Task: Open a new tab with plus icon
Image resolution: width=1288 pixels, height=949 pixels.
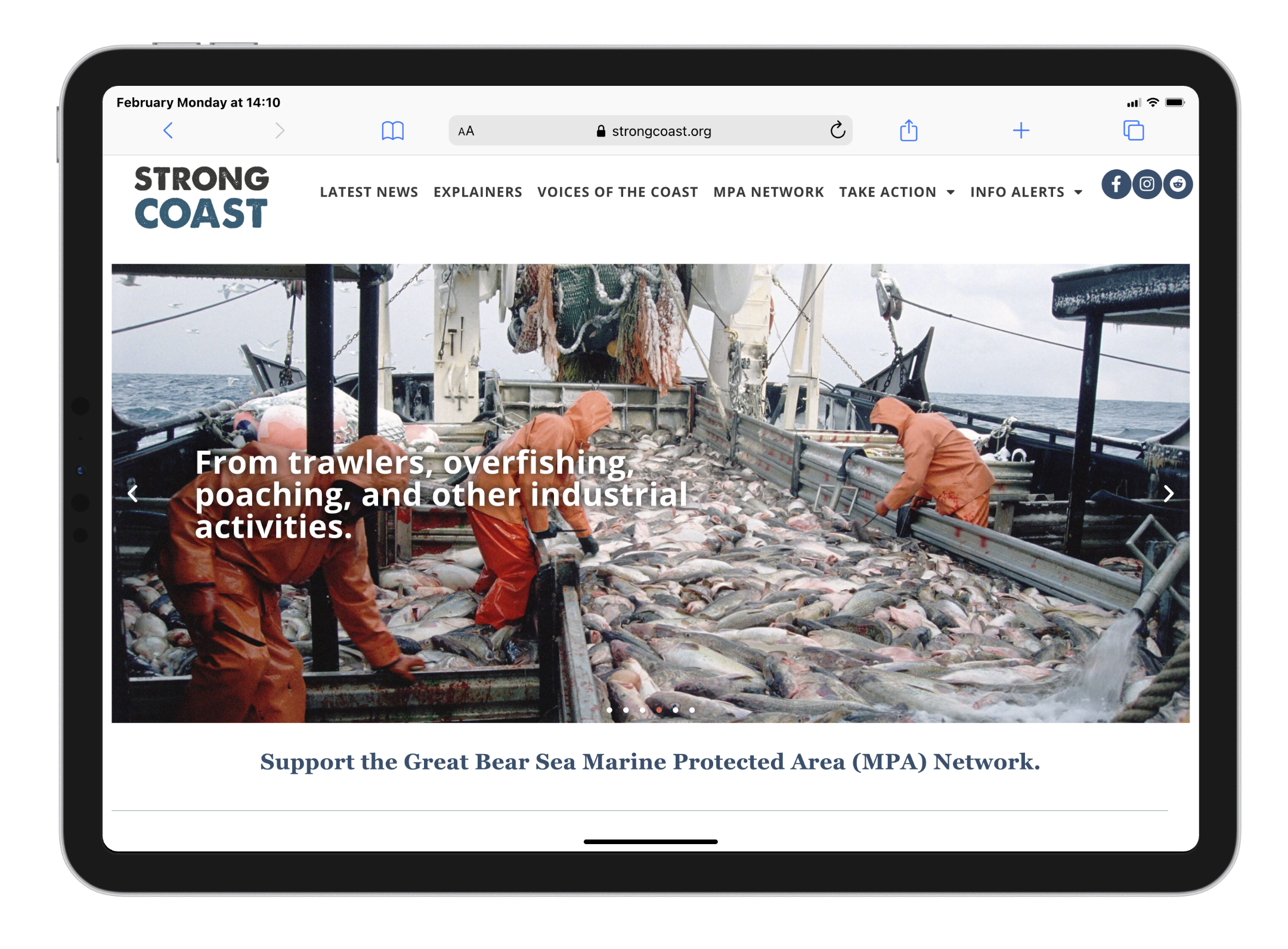Action: [1021, 131]
